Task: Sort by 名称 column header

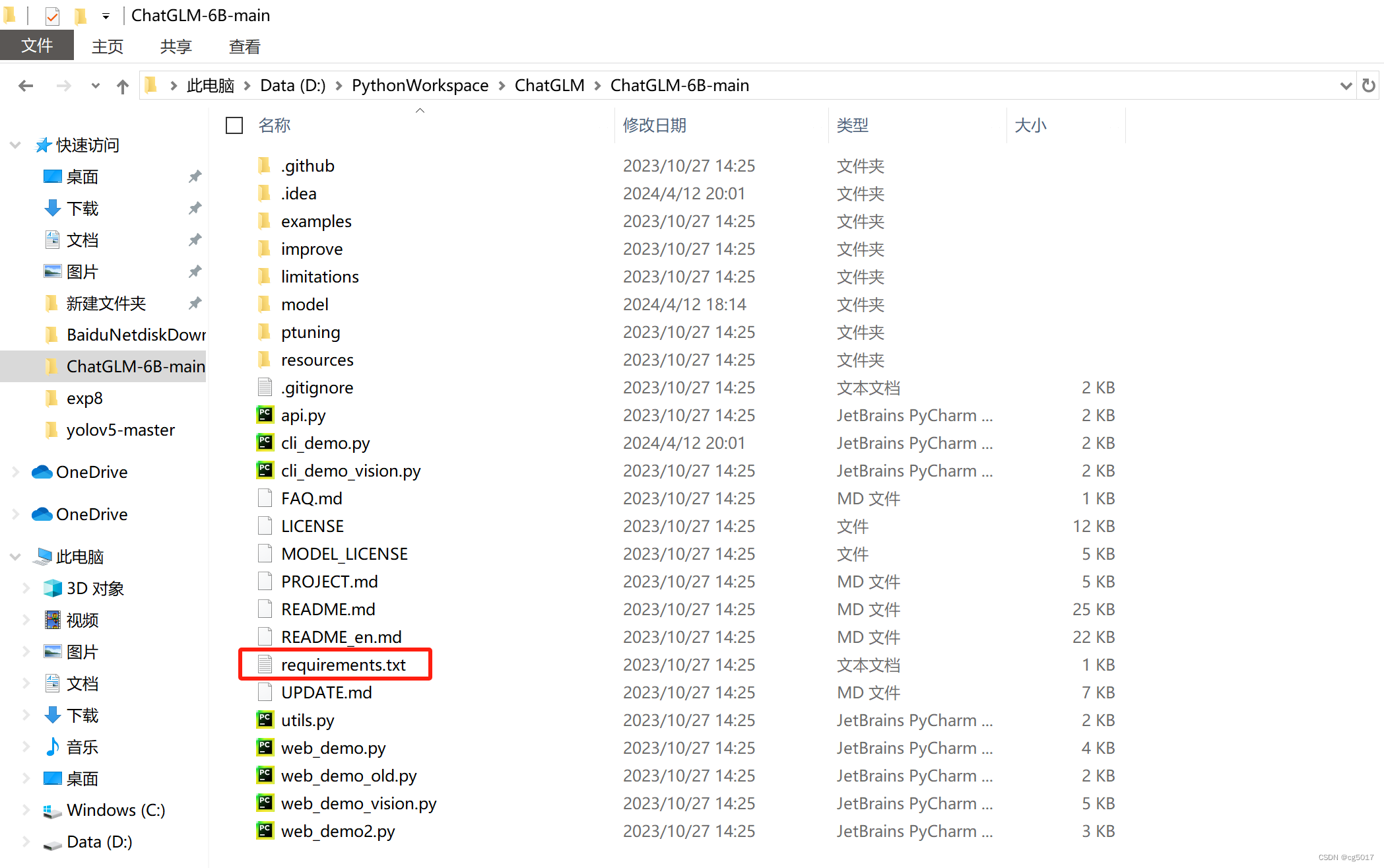Action: [275, 125]
